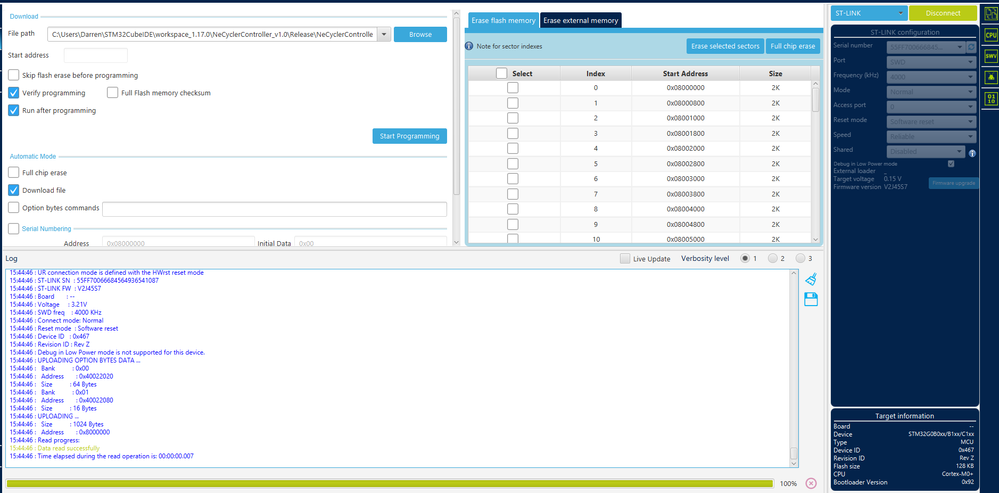The width and height of the screenshot is (999, 493).
Task: Click log line 'Data read successfully'
Action: click(68, 448)
